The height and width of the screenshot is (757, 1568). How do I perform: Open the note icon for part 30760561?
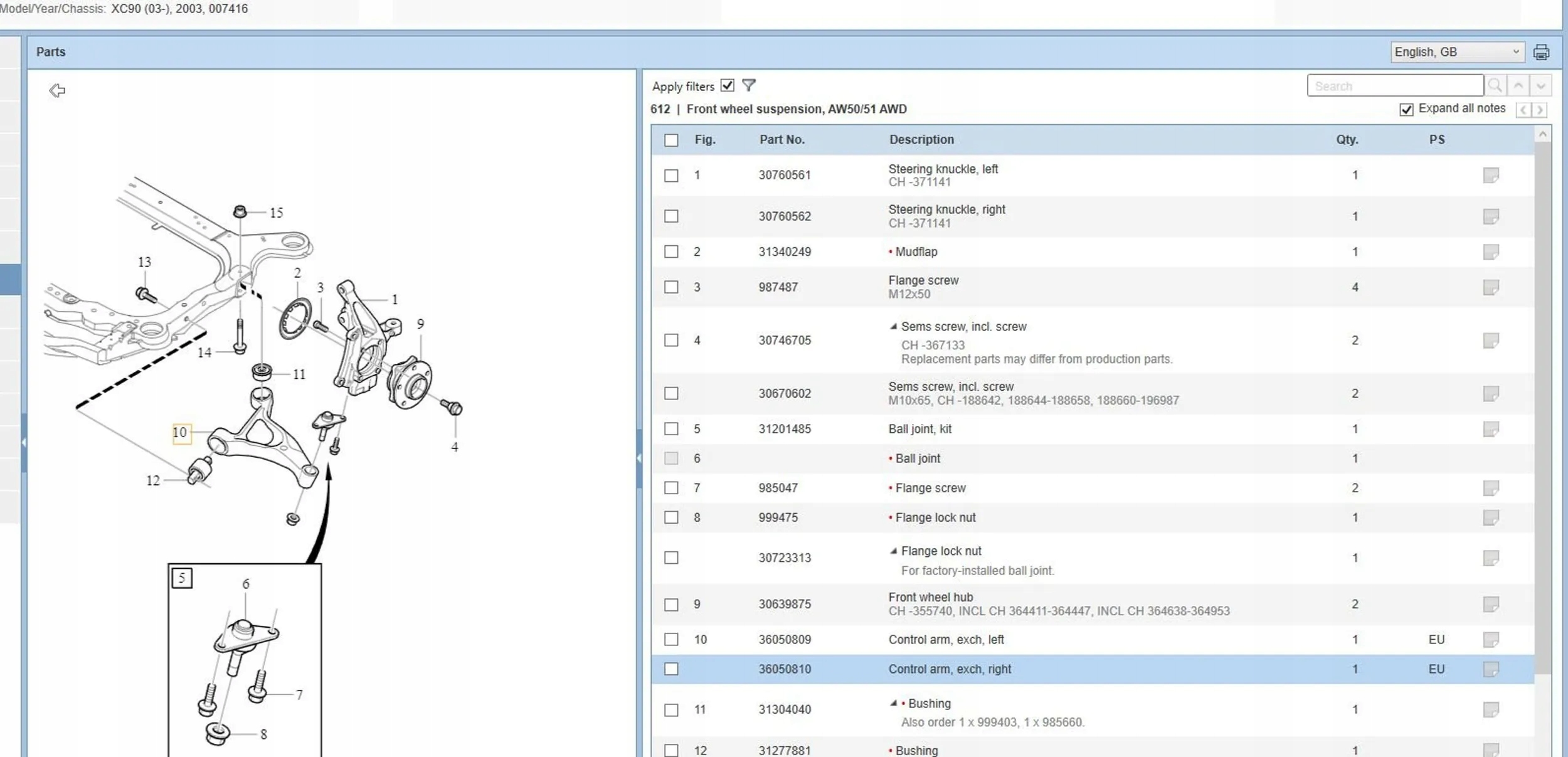[1491, 175]
